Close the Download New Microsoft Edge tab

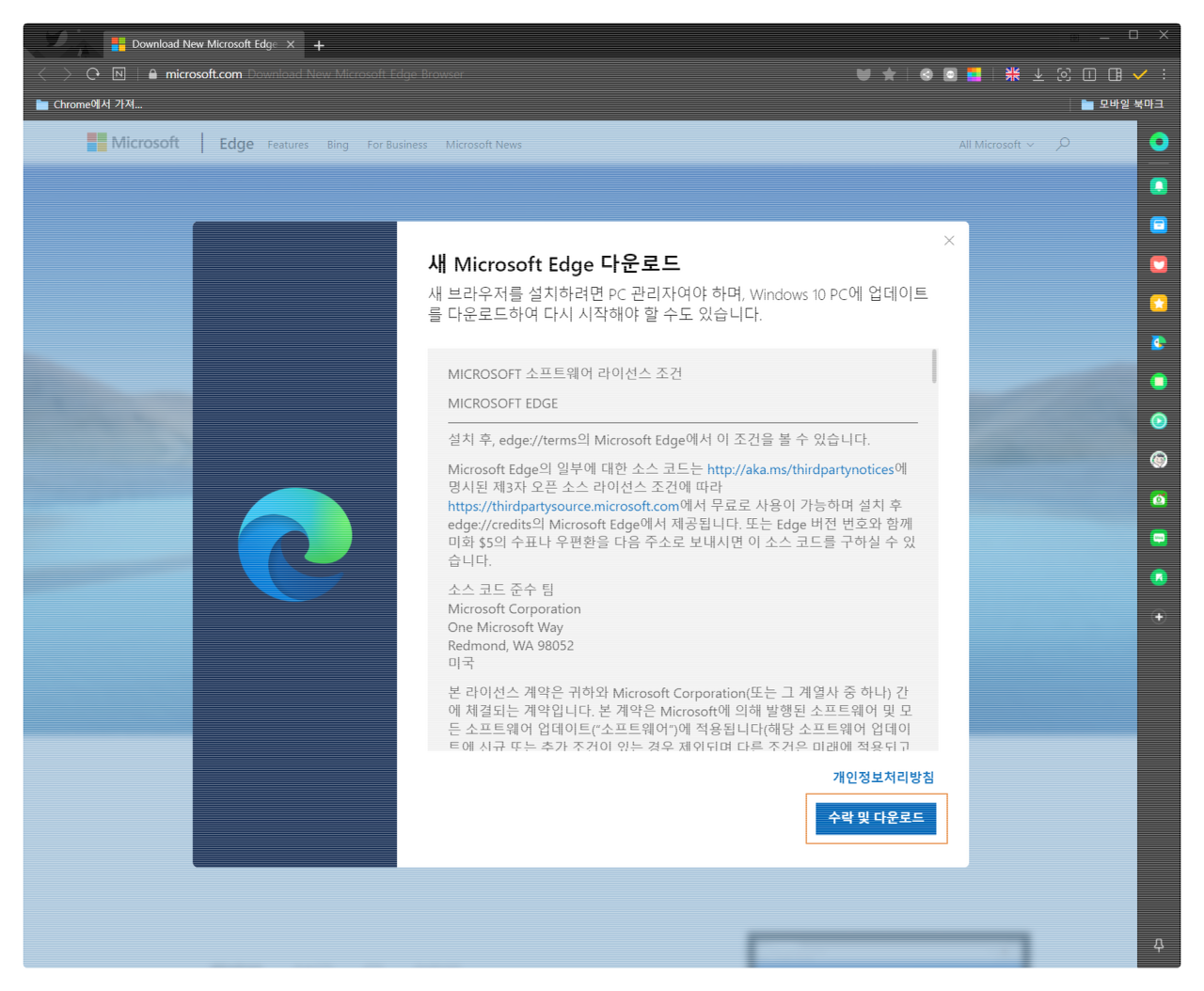(x=291, y=44)
